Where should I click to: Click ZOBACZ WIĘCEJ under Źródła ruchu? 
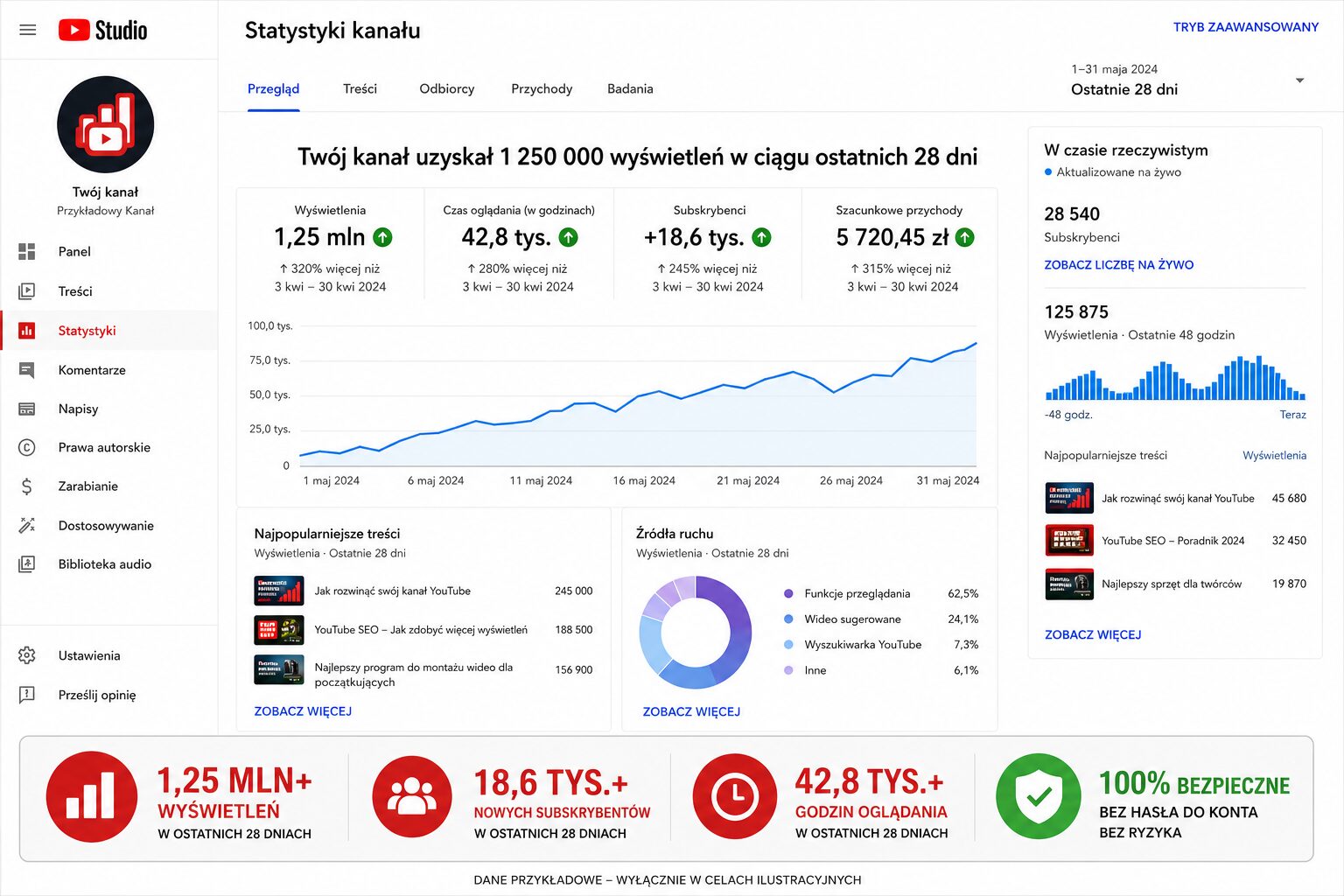coord(691,711)
